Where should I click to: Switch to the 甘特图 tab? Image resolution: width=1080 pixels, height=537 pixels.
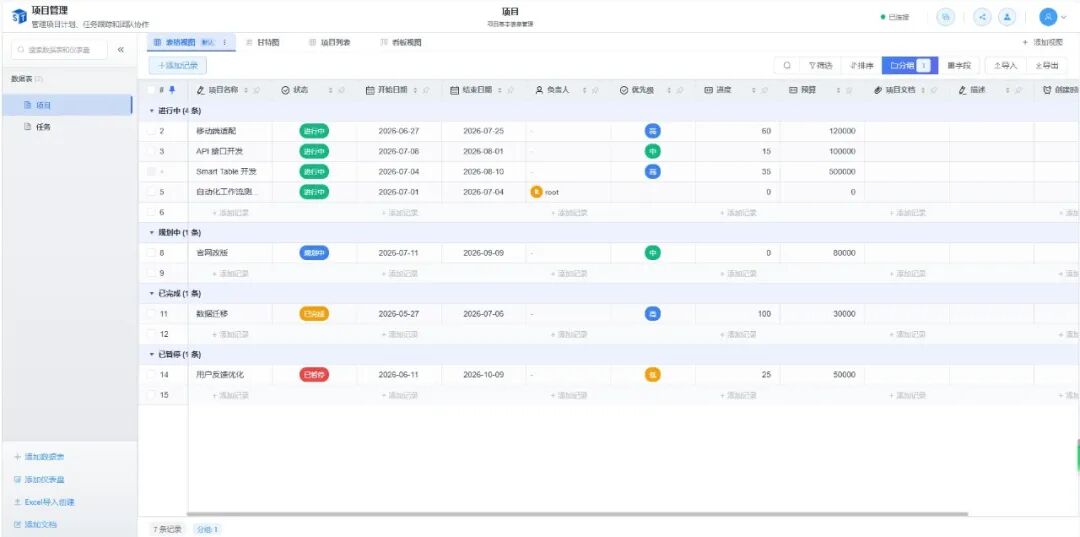262,43
